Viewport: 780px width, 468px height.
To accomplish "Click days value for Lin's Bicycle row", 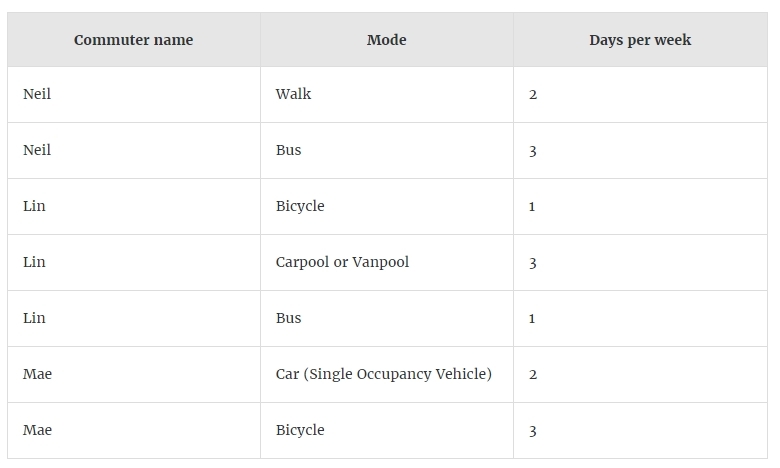I will click(x=640, y=206).
